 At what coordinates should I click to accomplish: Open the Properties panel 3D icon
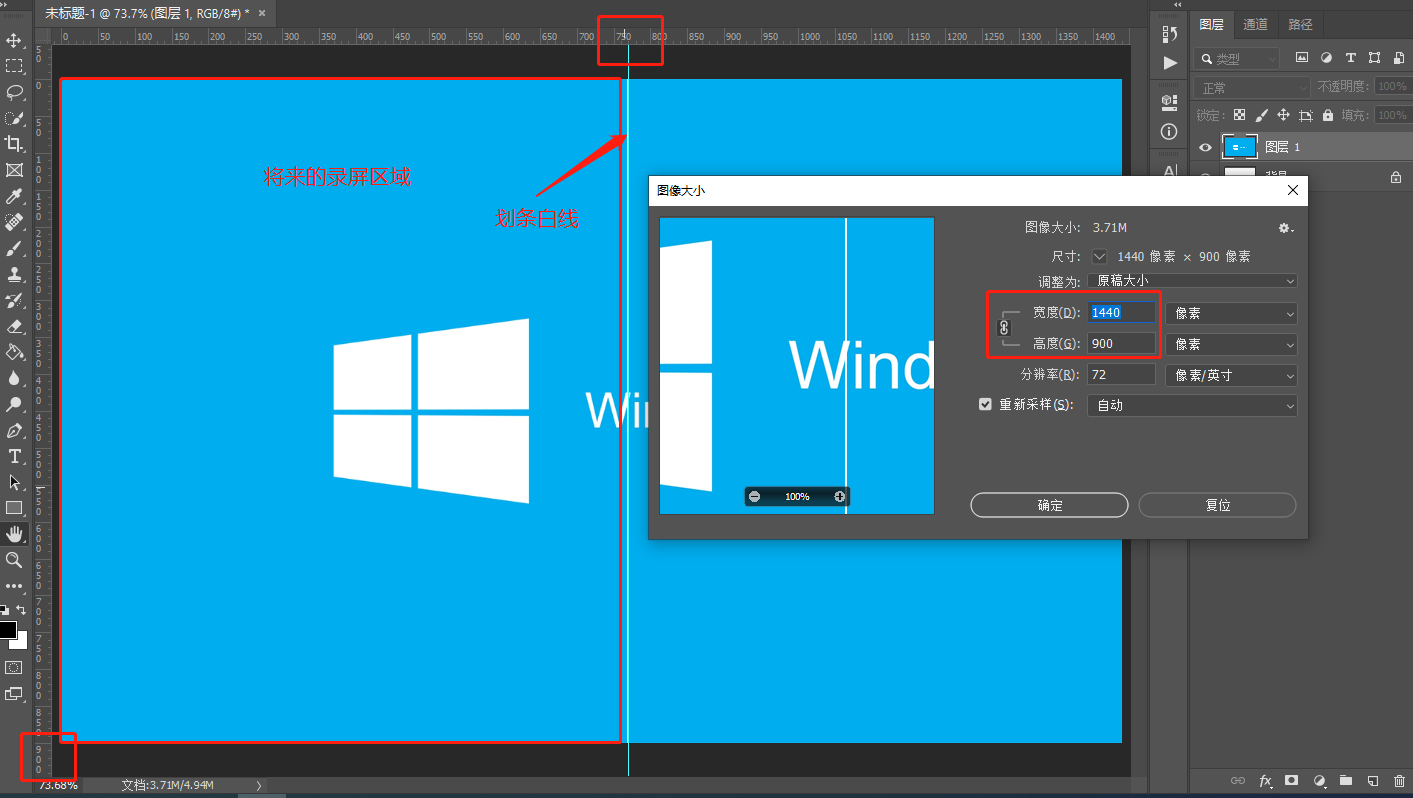(x=1170, y=102)
